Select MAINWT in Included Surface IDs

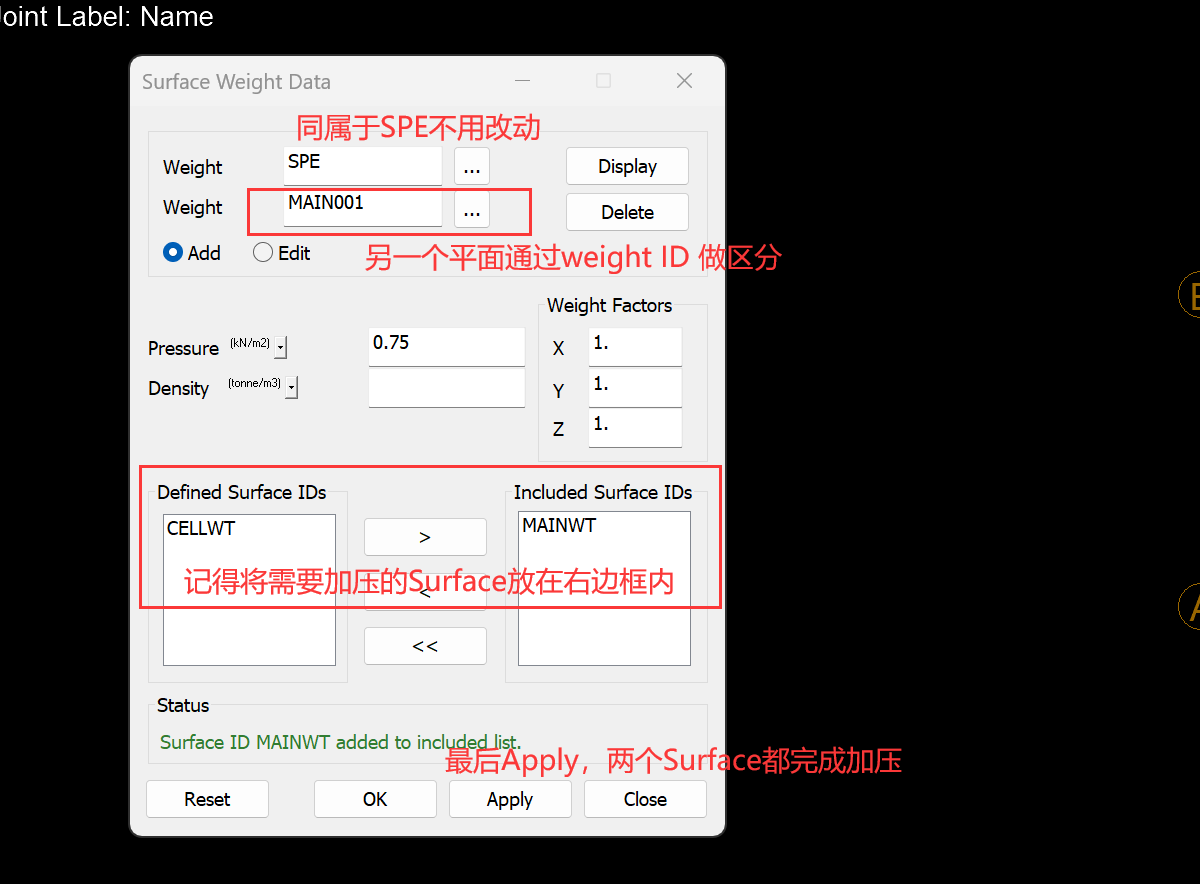(559, 525)
